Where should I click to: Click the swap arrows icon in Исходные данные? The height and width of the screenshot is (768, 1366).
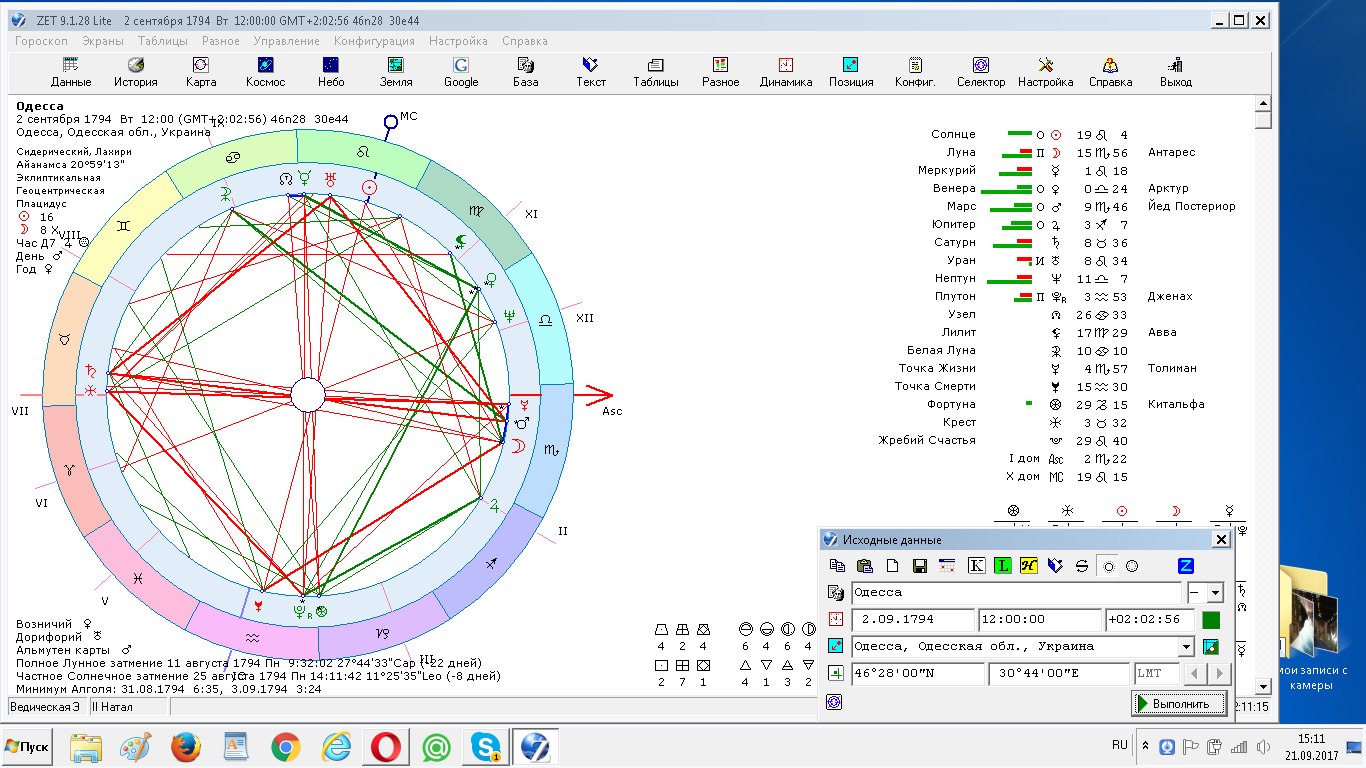click(1081, 566)
